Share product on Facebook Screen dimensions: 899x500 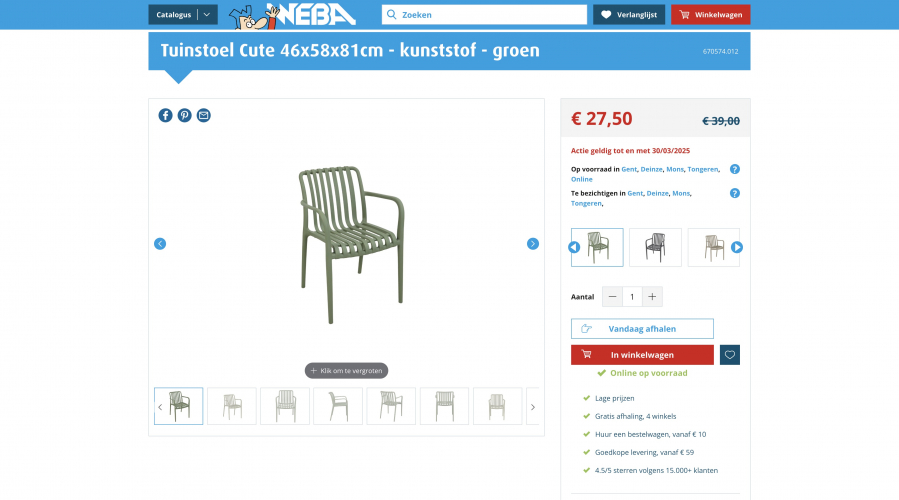coord(165,115)
